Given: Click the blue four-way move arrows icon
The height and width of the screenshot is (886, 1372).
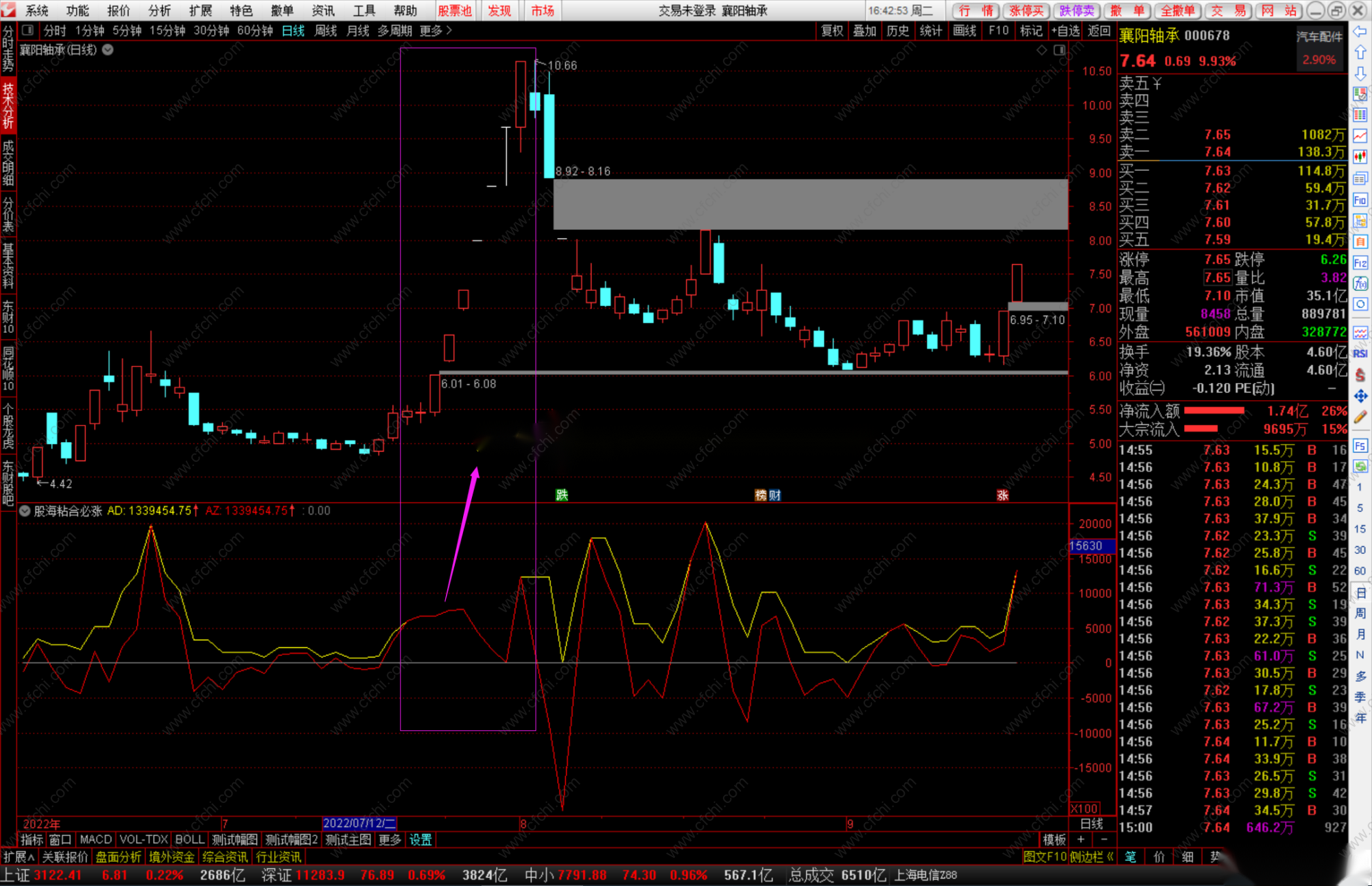Looking at the screenshot, I should pyautogui.click(x=1360, y=396).
